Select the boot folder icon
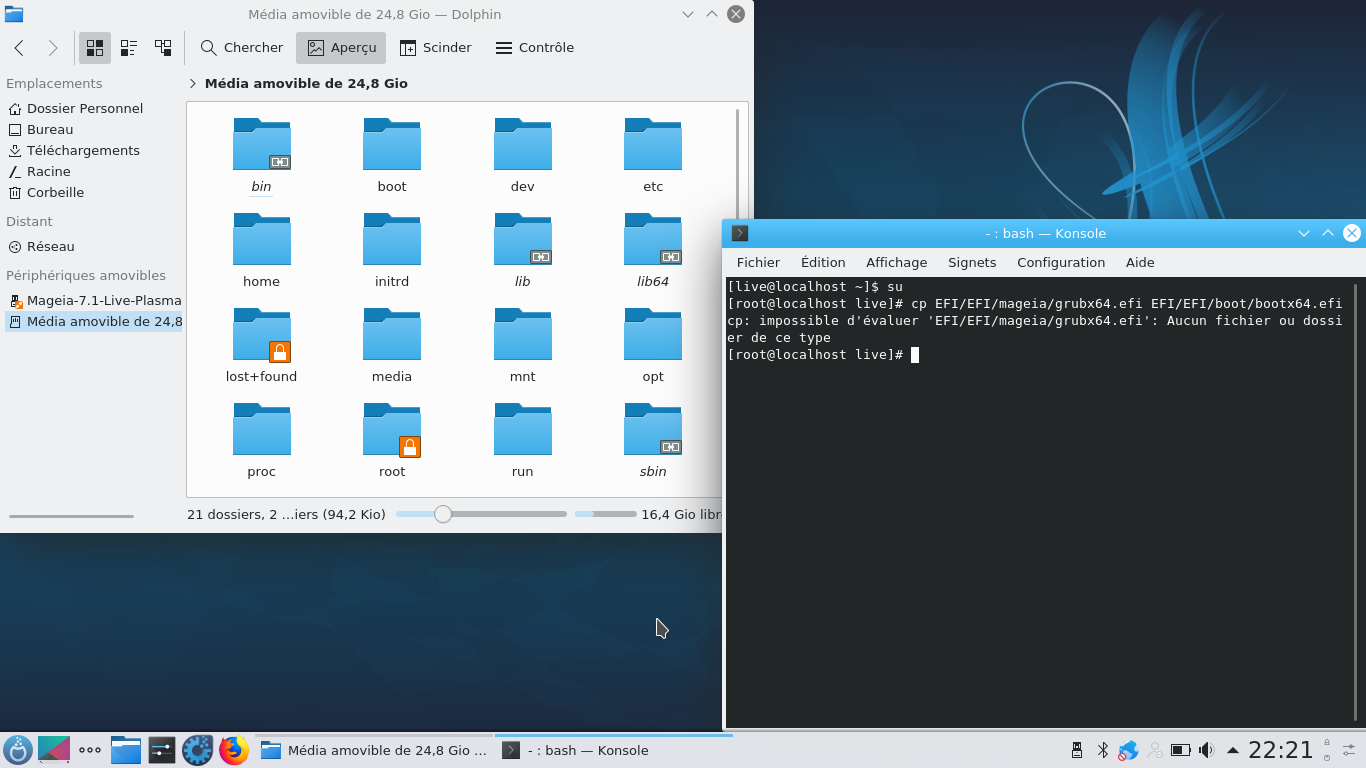The height and width of the screenshot is (768, 1366). click(392, 144)
